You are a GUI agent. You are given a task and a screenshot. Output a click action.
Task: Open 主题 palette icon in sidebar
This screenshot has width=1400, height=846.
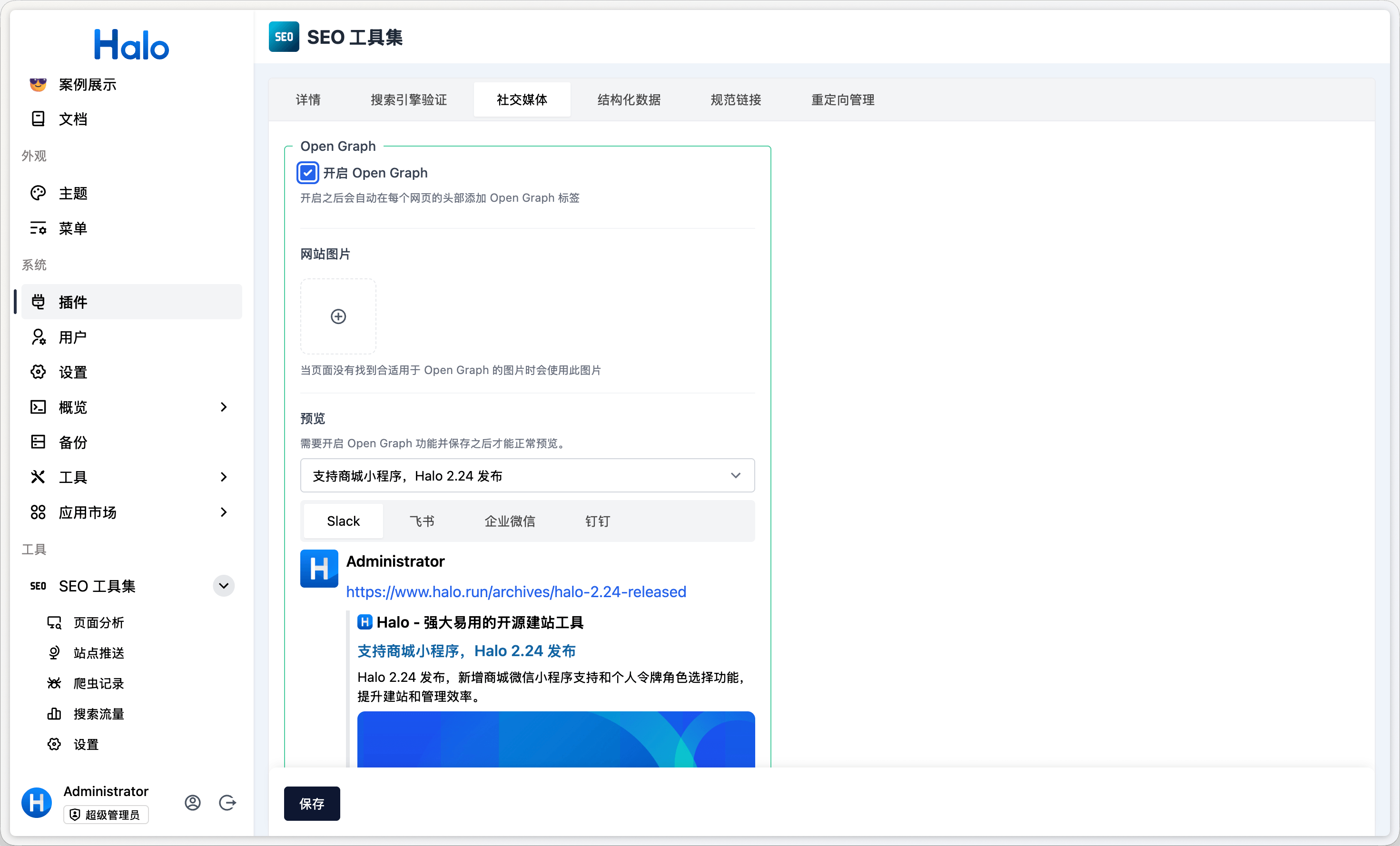tap(38, 193)
